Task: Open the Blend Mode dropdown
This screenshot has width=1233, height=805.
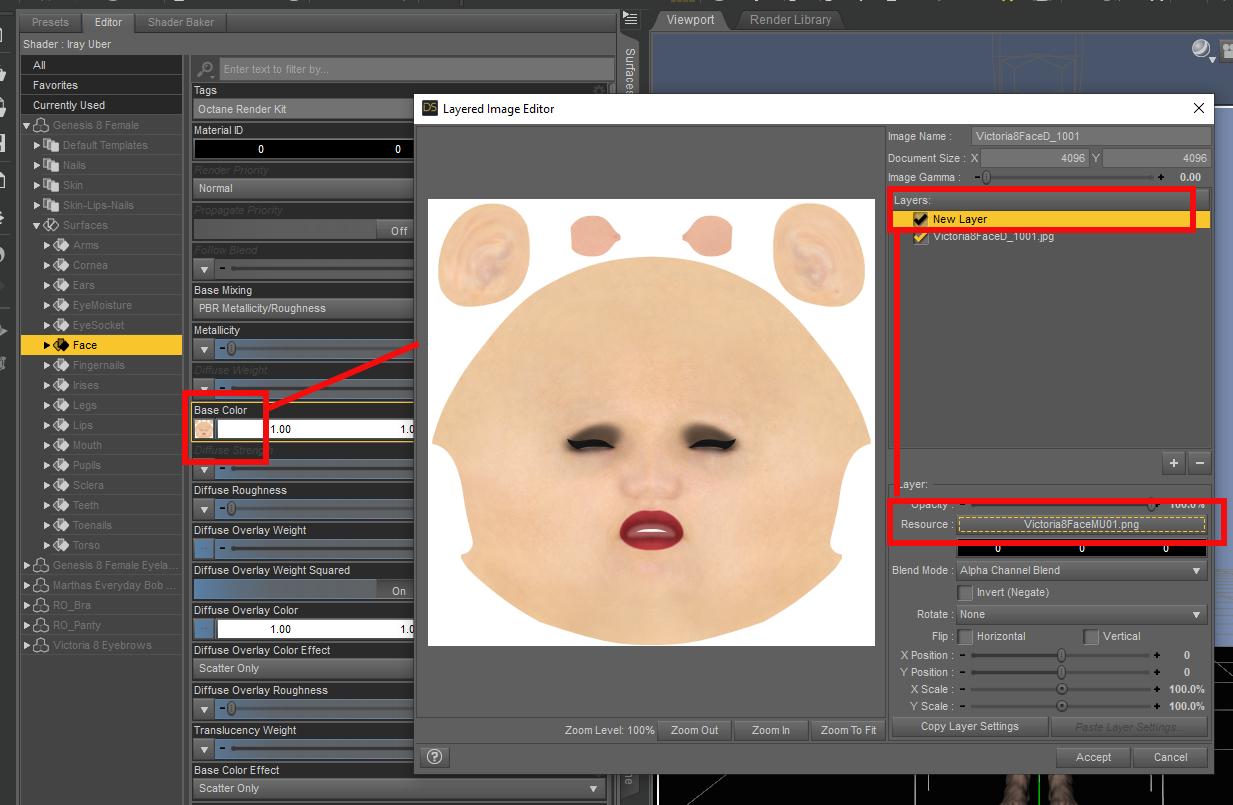Action: 1081,571
